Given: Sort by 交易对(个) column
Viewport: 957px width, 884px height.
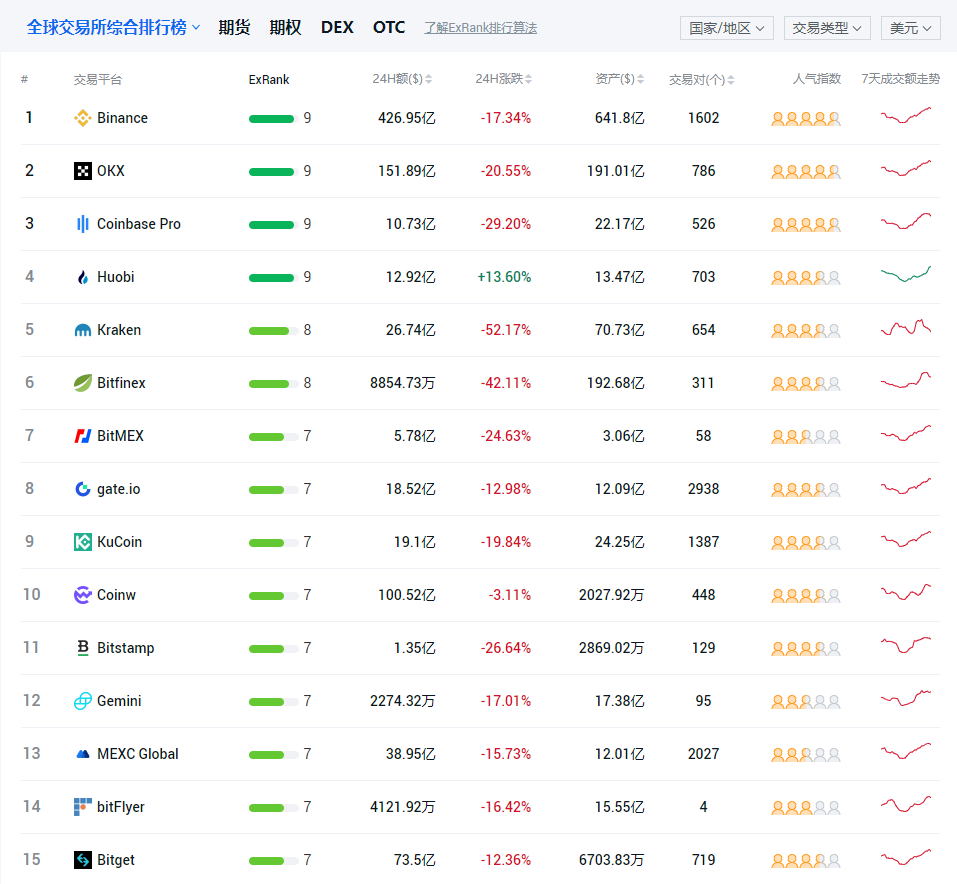Looking at the screenshot, I should [701, 79].
